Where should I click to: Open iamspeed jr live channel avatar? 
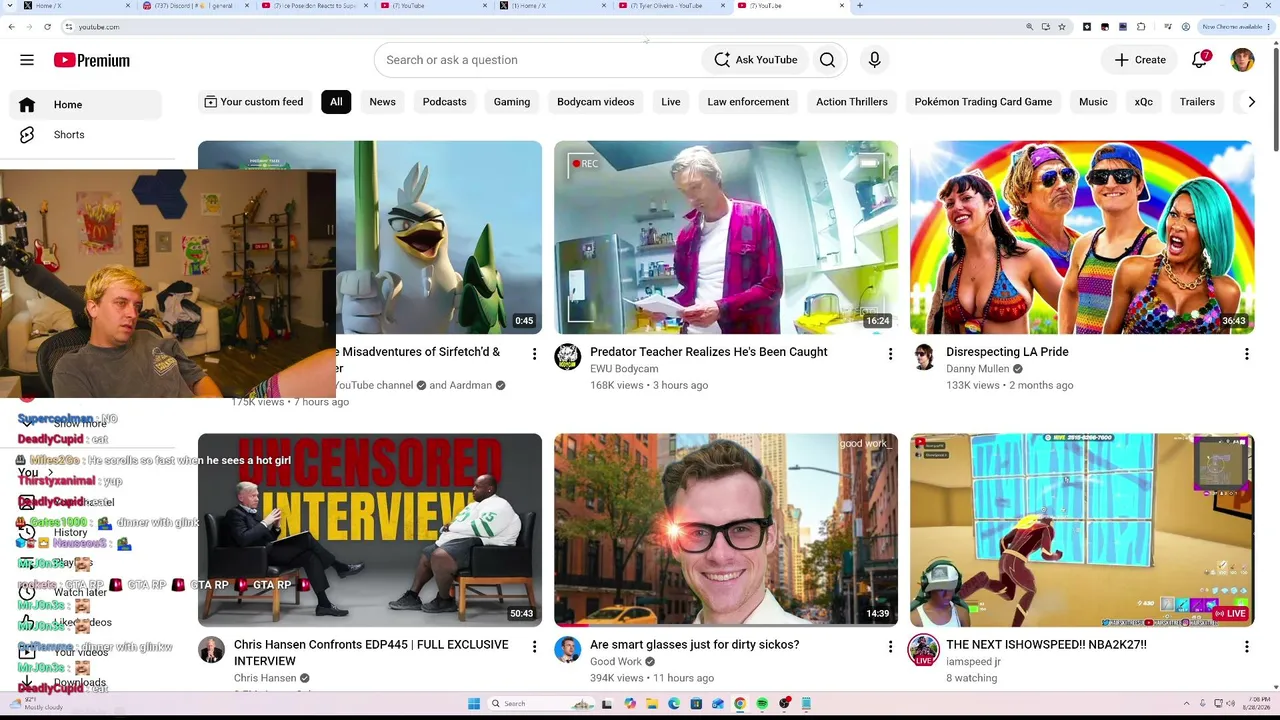click(924, 650)
